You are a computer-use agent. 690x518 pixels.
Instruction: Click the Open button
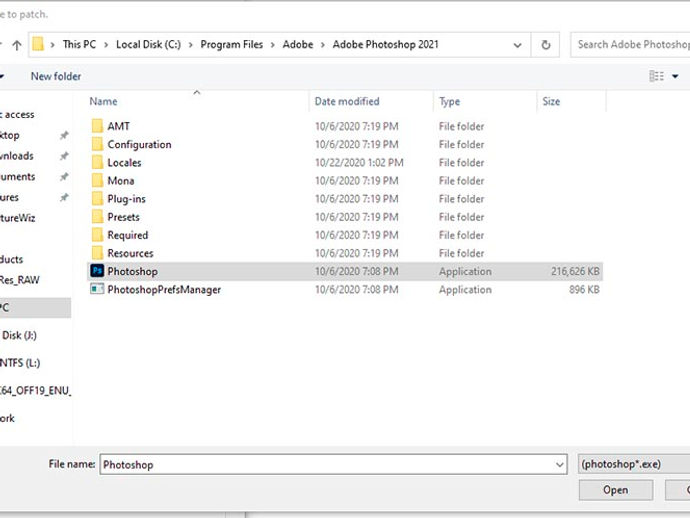pyautogui.click(x=616, y=490)
